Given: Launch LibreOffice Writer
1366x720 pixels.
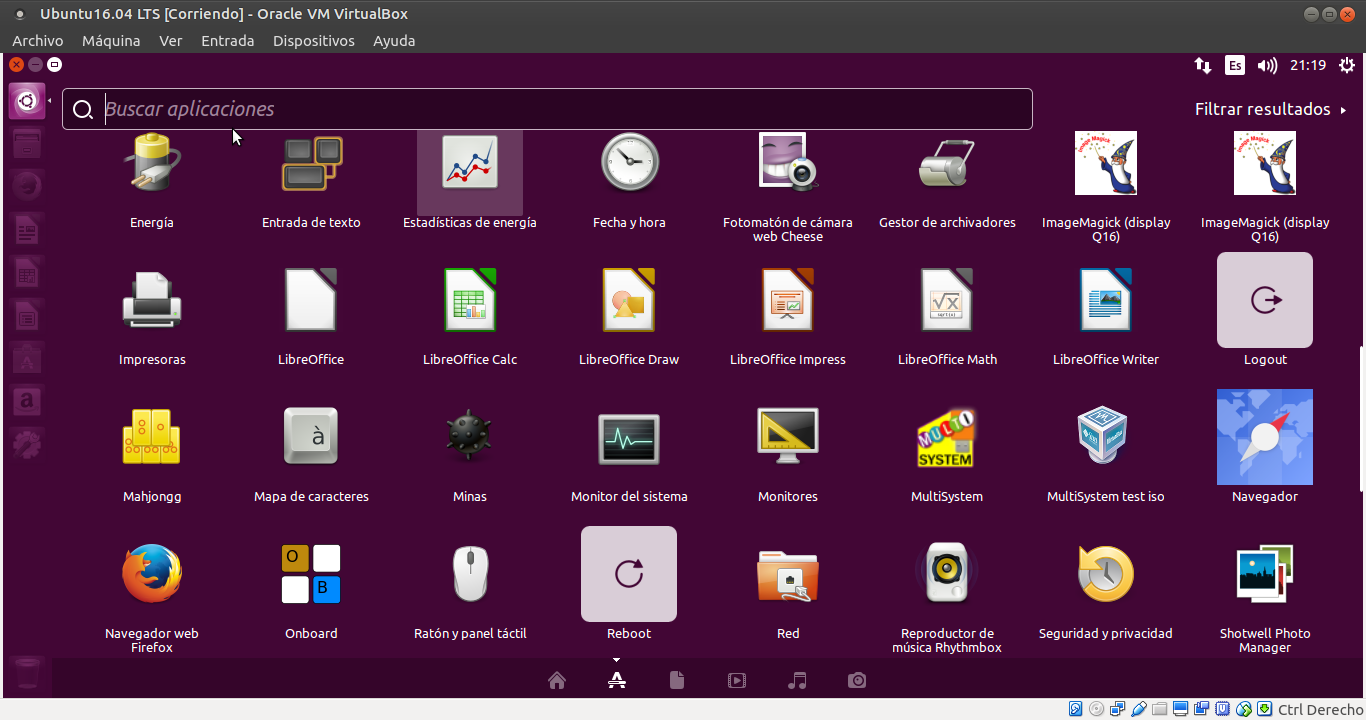Looking at the screenshot, I should [1106, 300].
